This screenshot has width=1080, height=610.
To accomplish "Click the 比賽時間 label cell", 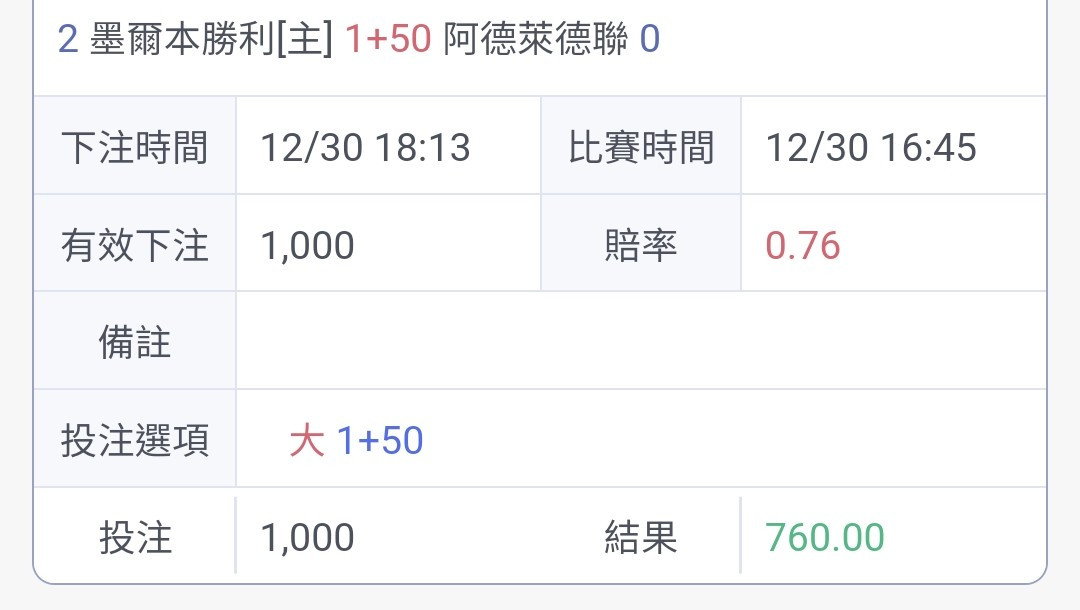I will pyautogui.click(x=641, y=146).
